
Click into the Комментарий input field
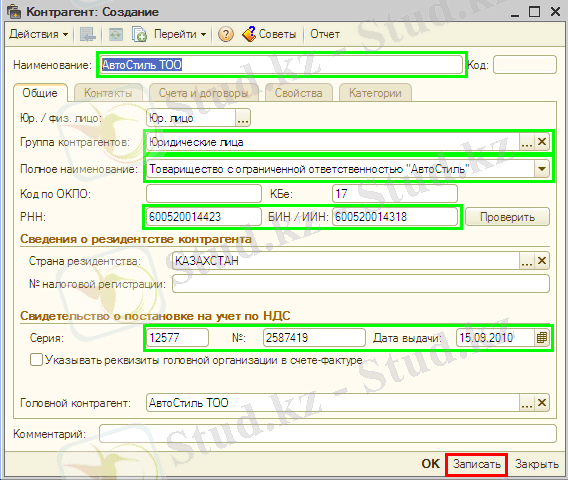328,434
